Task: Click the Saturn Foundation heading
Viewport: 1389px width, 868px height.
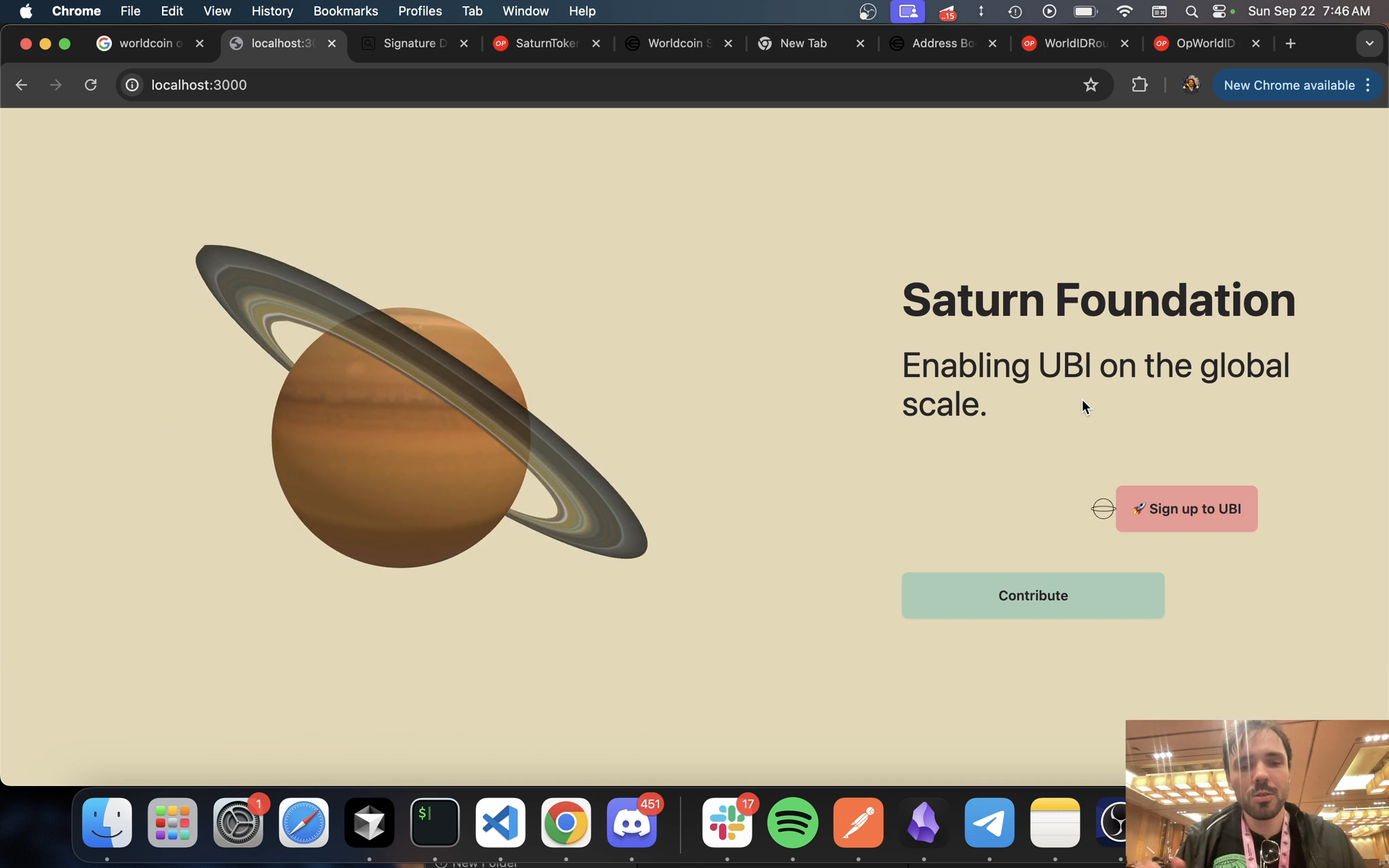Action: pyautogui.click(x=1098, y=300)
